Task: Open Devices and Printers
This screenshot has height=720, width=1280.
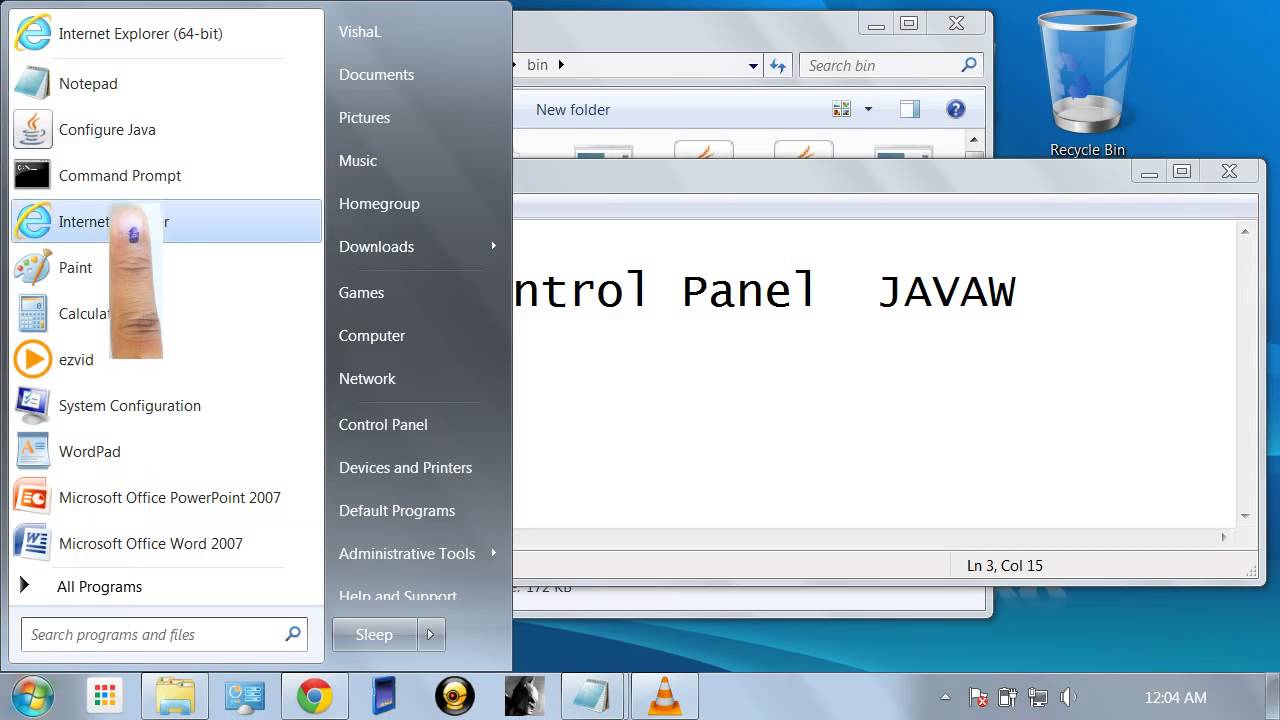Action: [x=405, y=468]
